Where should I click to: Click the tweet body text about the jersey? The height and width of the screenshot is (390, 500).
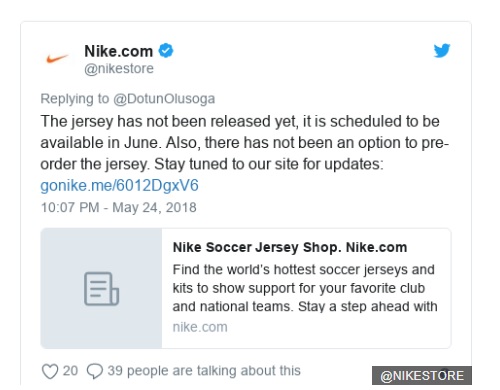(x=245, y=143)
